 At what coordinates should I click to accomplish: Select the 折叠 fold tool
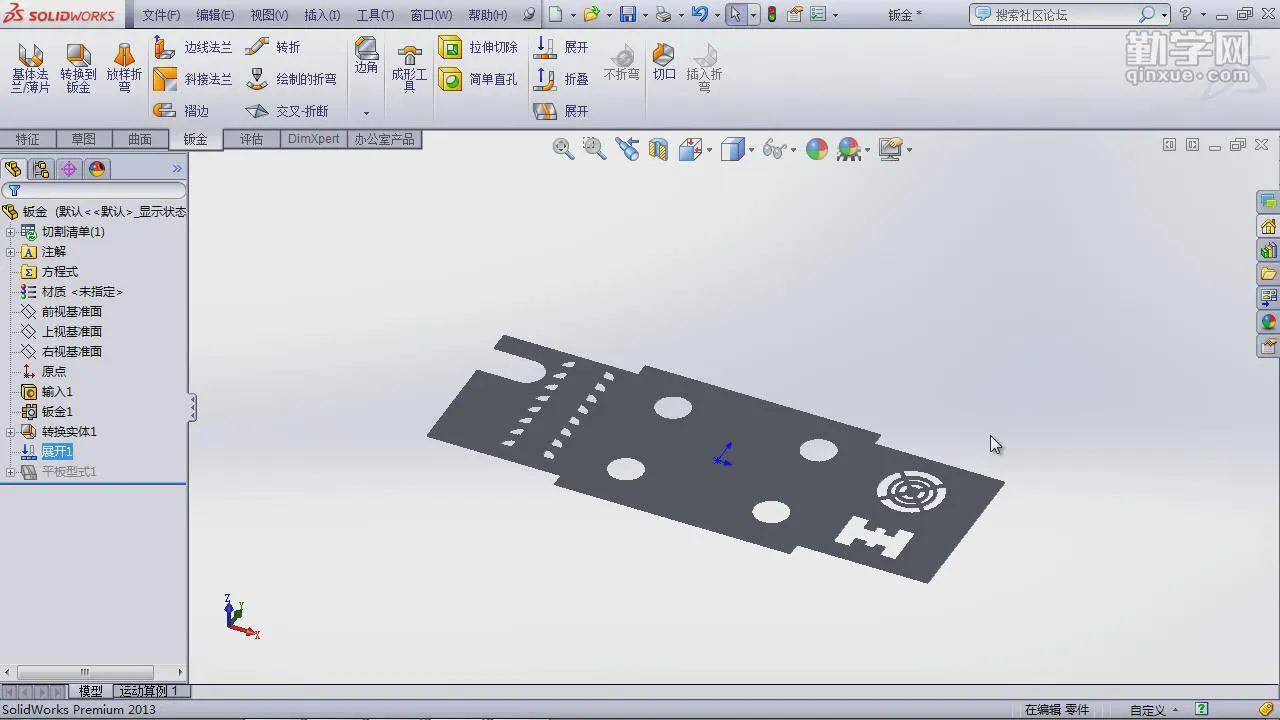[x=561, y=79]
